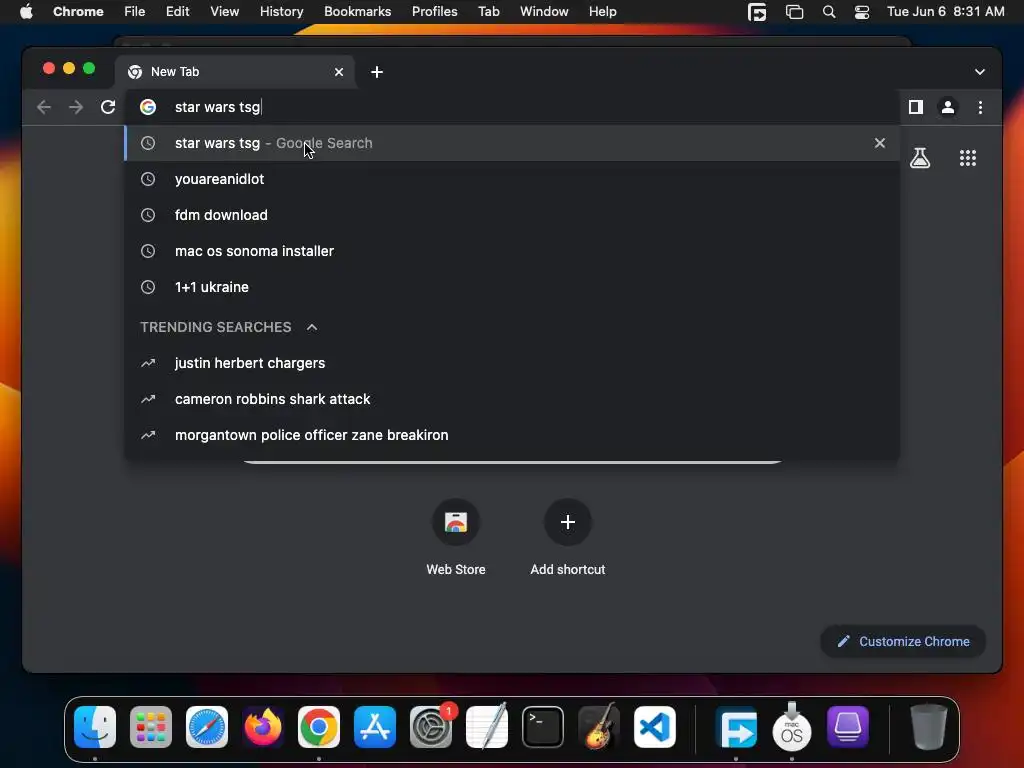Viewport: 1024px width, 768px height.
Task: Select the fdm download suggestion
Action: pos(512,215)
